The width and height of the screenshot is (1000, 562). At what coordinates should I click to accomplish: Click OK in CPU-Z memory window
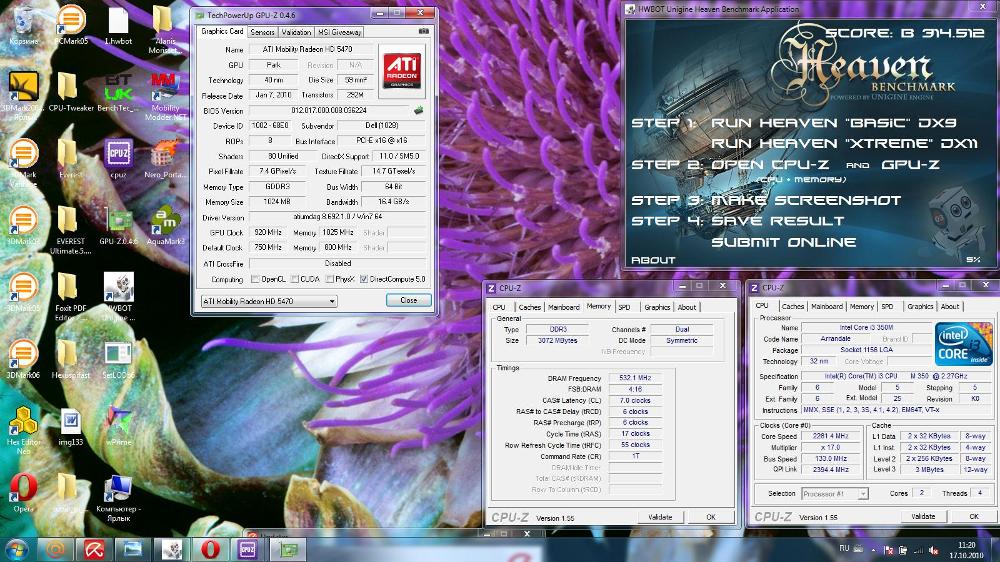click(x=711, y=517)
